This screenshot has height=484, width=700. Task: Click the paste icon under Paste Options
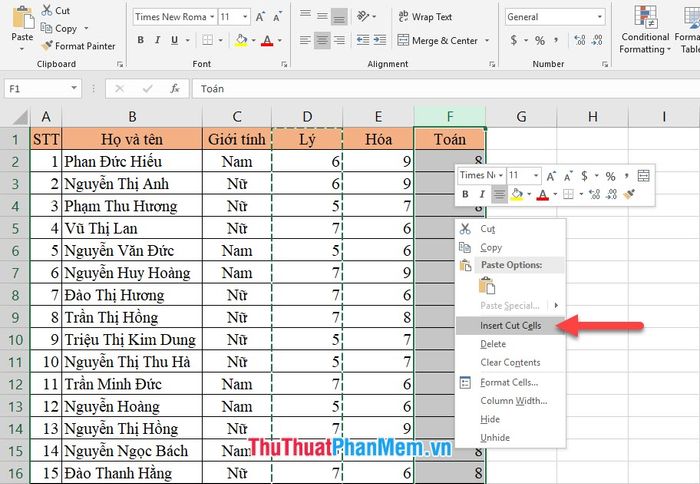(487, 286)
